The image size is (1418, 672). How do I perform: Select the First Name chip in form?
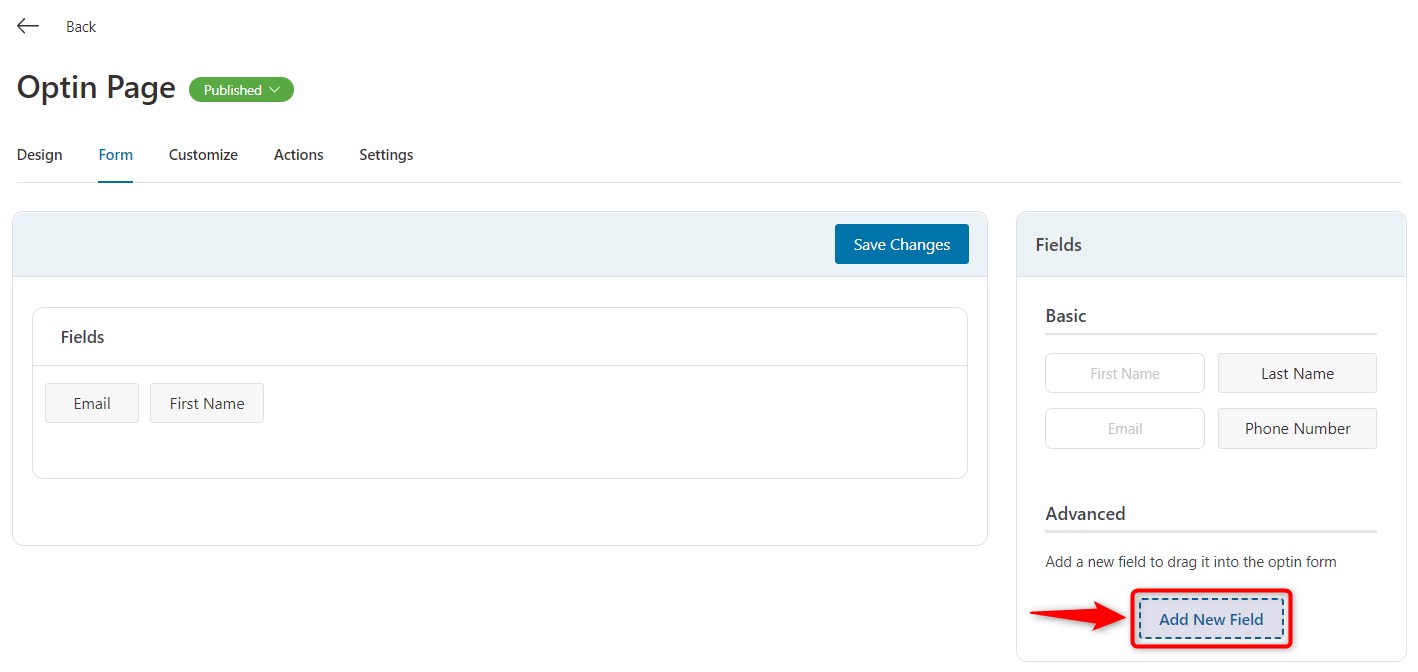point(207,402)
